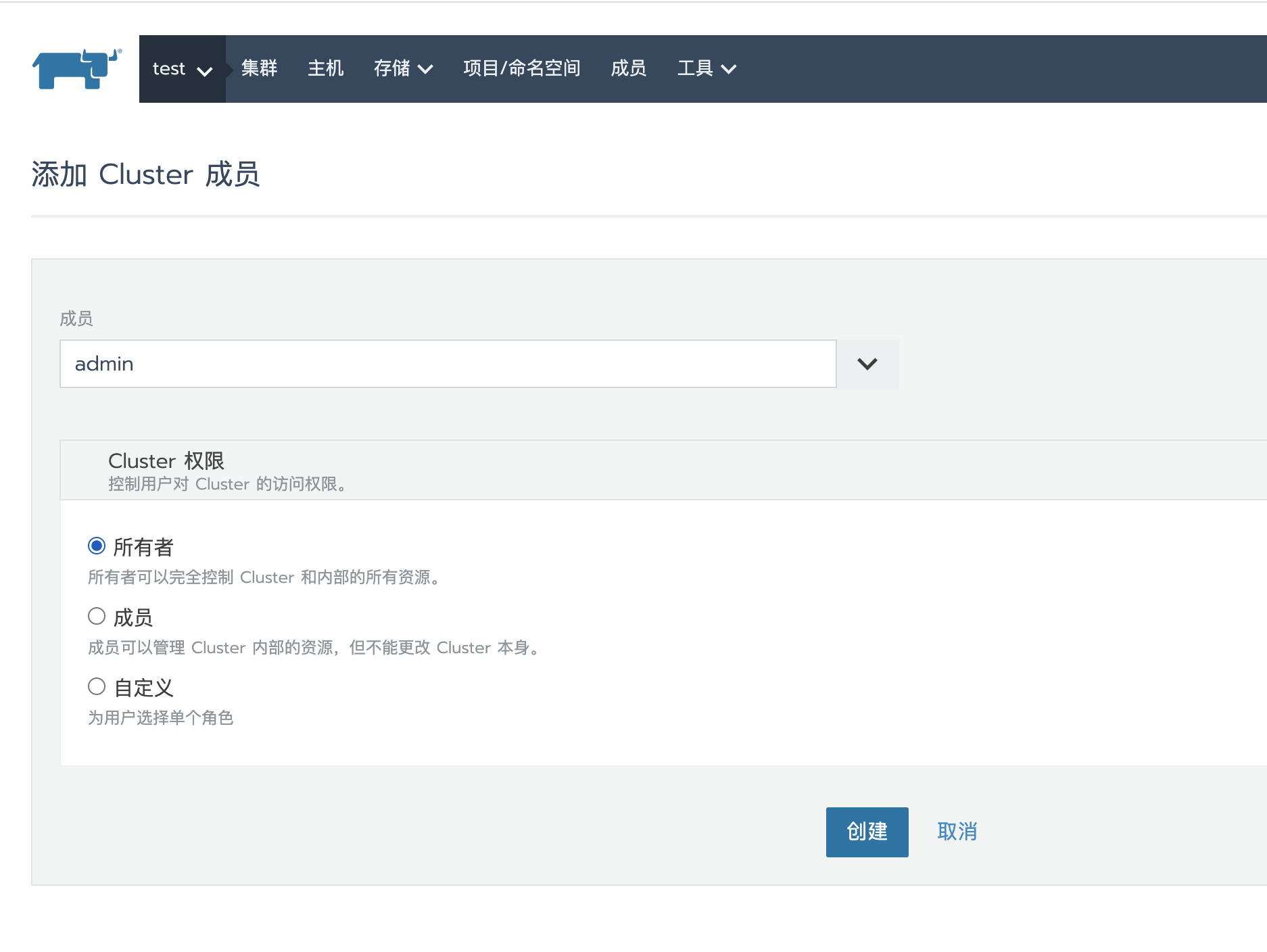1267x952 pixels.
Task: Click the text 控制用户对 Cluster 的访问权限。
Action: click(x=230, y=484)
